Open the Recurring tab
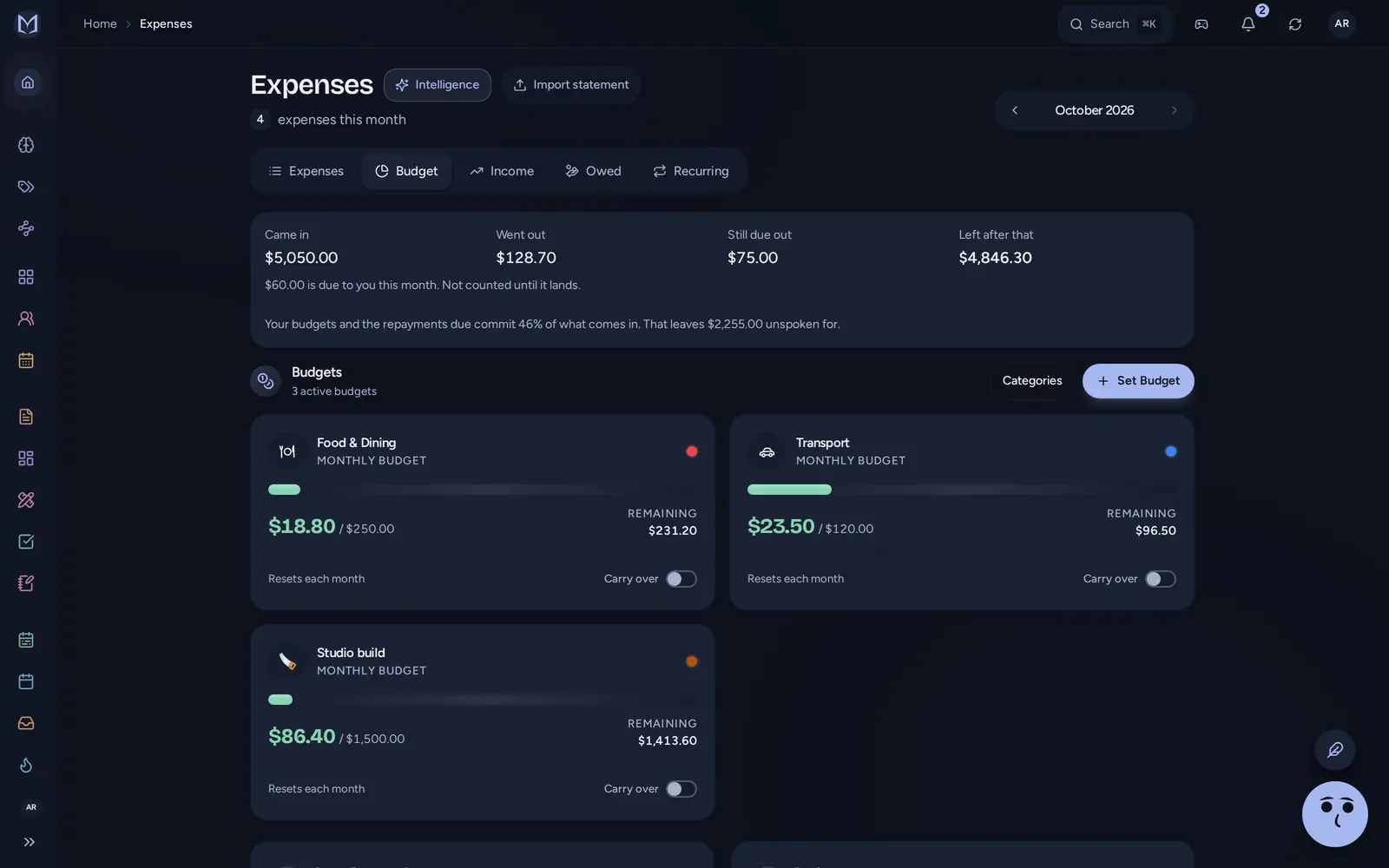The image size is (1389, 868). click(691, 171)
